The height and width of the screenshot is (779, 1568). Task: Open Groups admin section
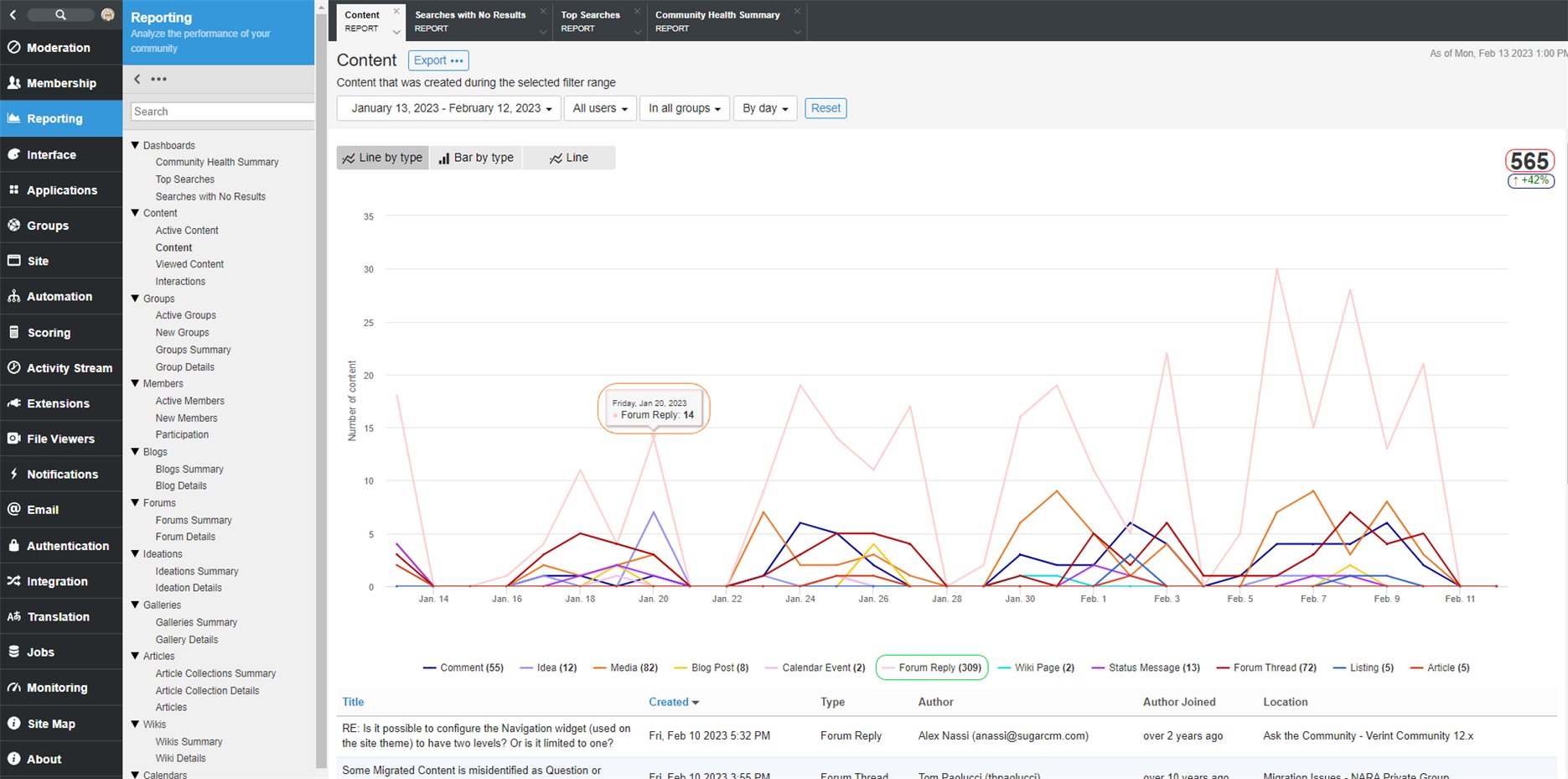tap(60, 226)
